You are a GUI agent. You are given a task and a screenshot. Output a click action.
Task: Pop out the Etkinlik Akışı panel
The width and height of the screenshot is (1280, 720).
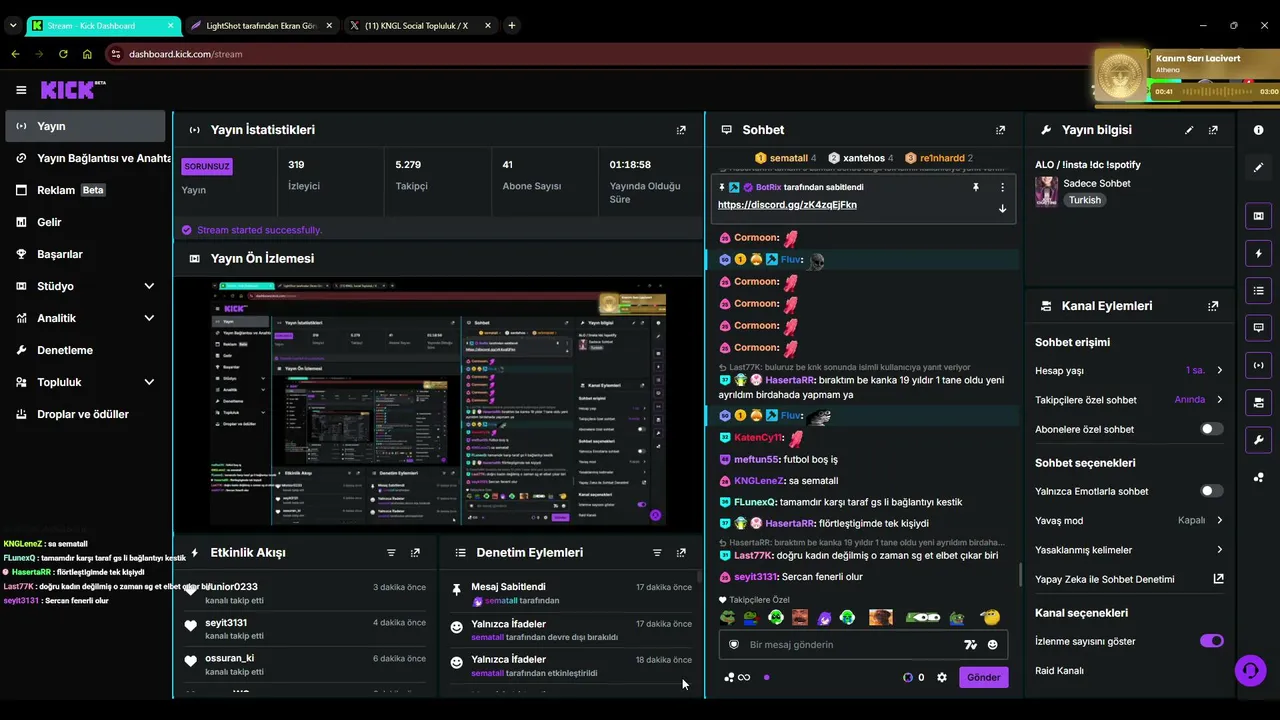click(415, 552)
